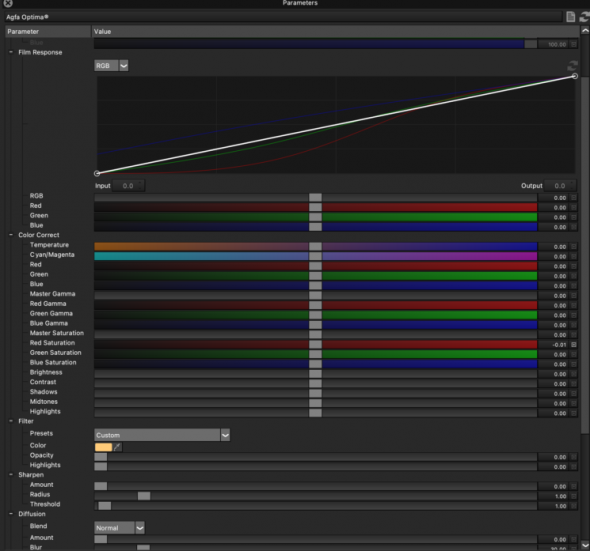This screenshot has width=590, height=551.
Task: Select the Blue Gamma parameter label
Action: click(x=49, y=323)
